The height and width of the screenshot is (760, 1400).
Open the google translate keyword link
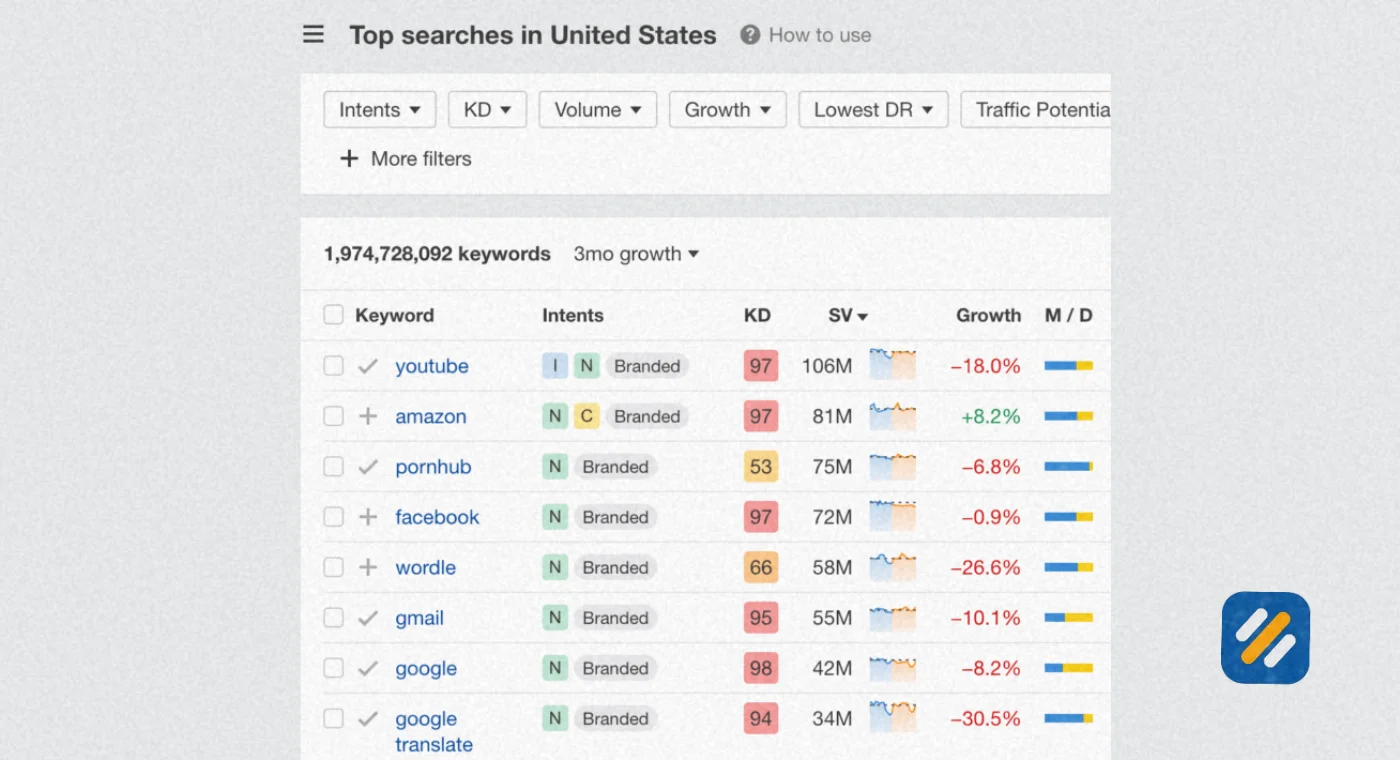click(x=434, y=731)
